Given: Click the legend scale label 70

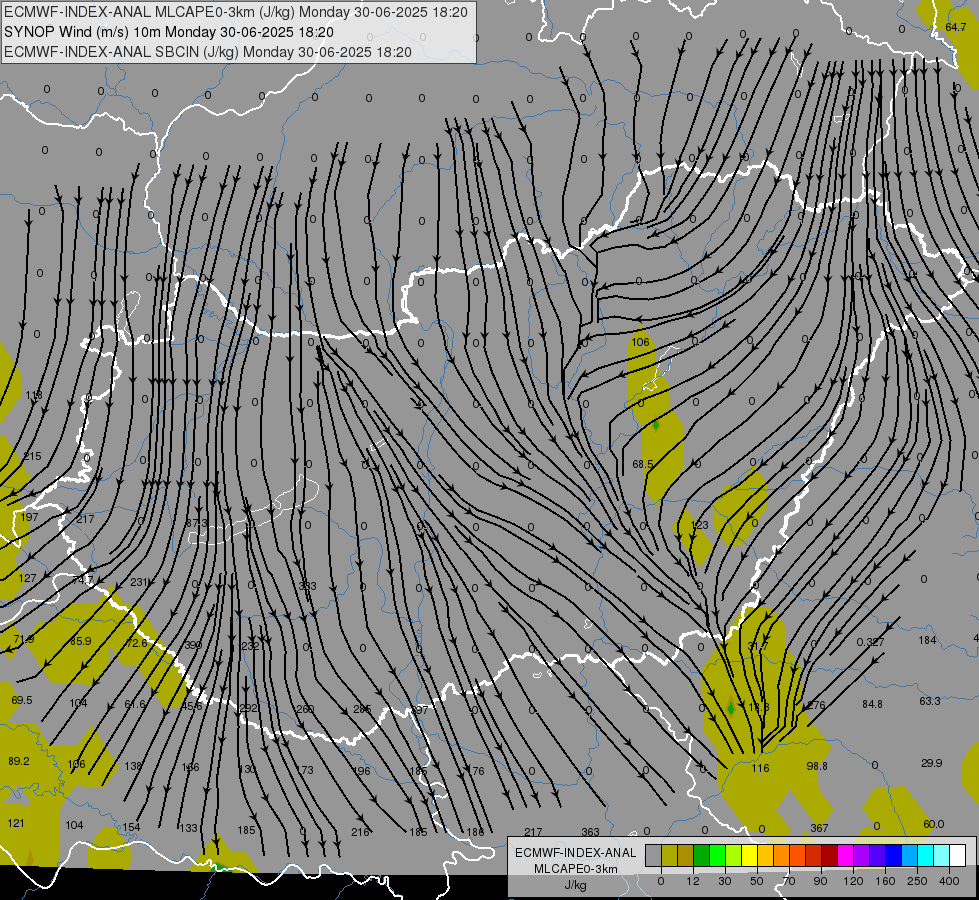Looking at the screenshot, I should pyautogui.click(x=789, y=881).
